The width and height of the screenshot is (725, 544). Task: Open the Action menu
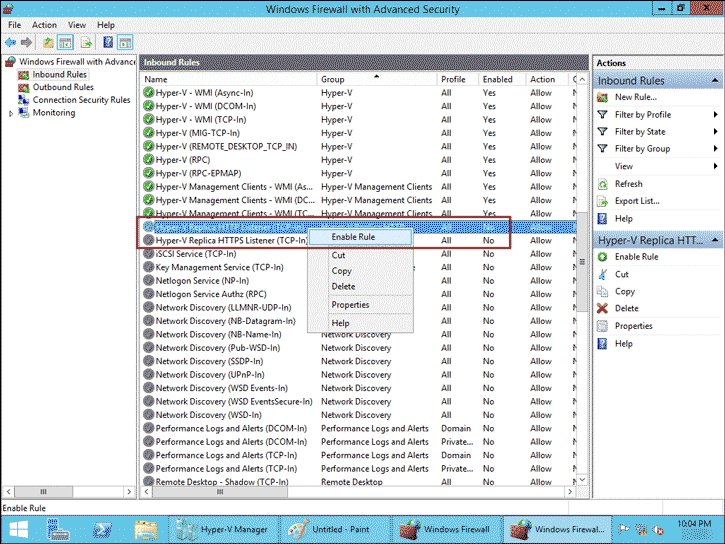pyautogui.click(x=44, y=25)
